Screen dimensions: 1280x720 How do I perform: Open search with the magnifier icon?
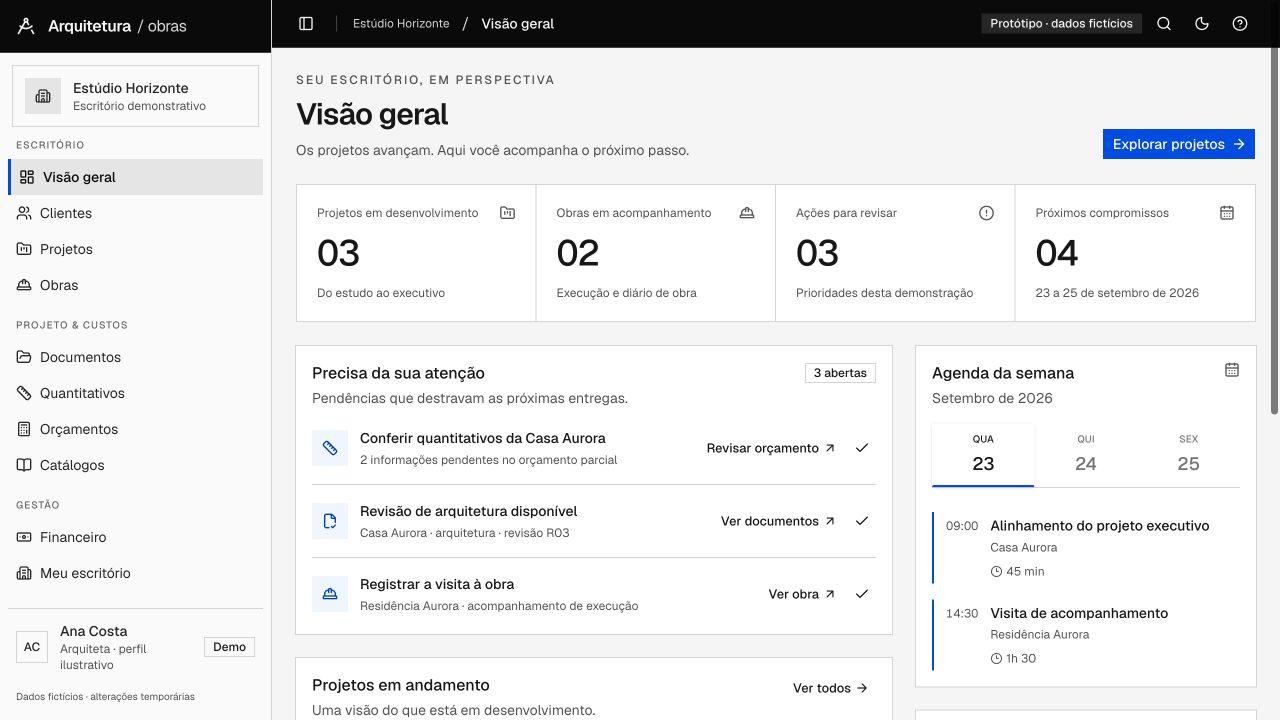1164,24
